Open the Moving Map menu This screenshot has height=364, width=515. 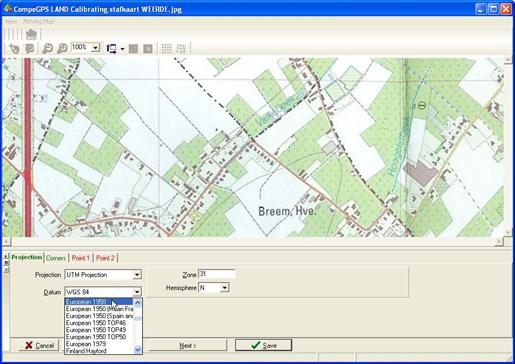39,22
